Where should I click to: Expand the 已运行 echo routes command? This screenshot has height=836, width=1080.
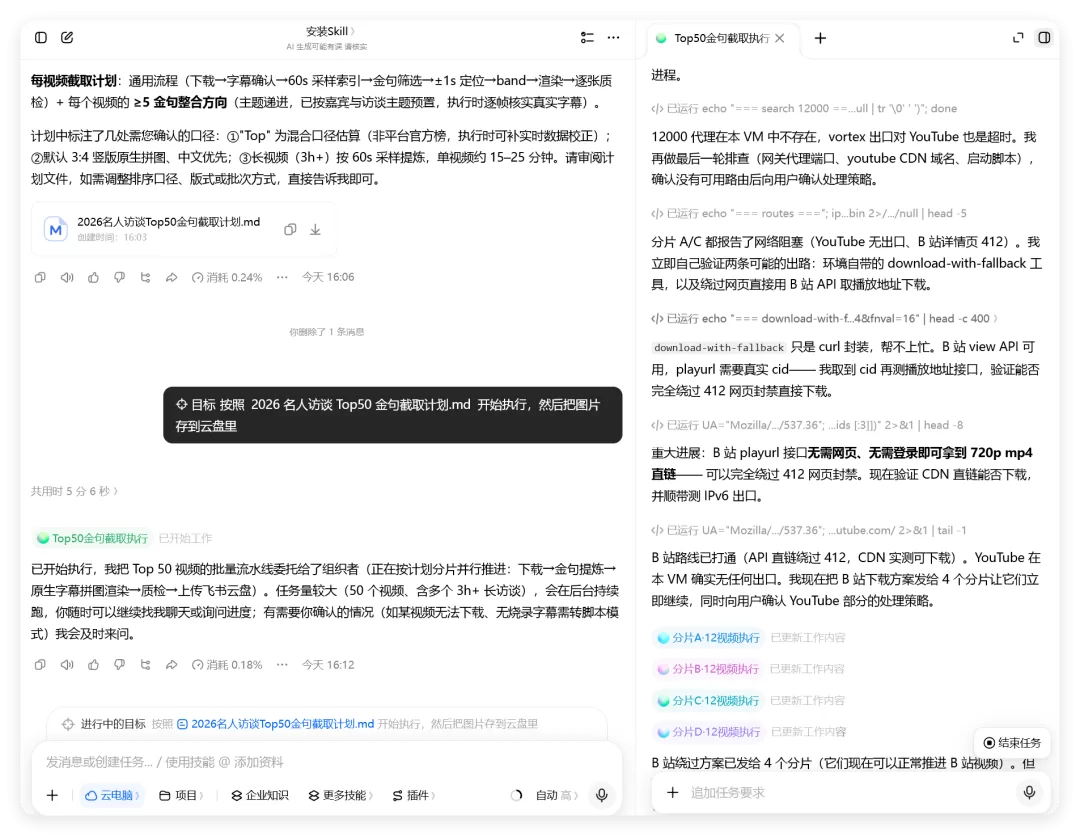[809, 213]
